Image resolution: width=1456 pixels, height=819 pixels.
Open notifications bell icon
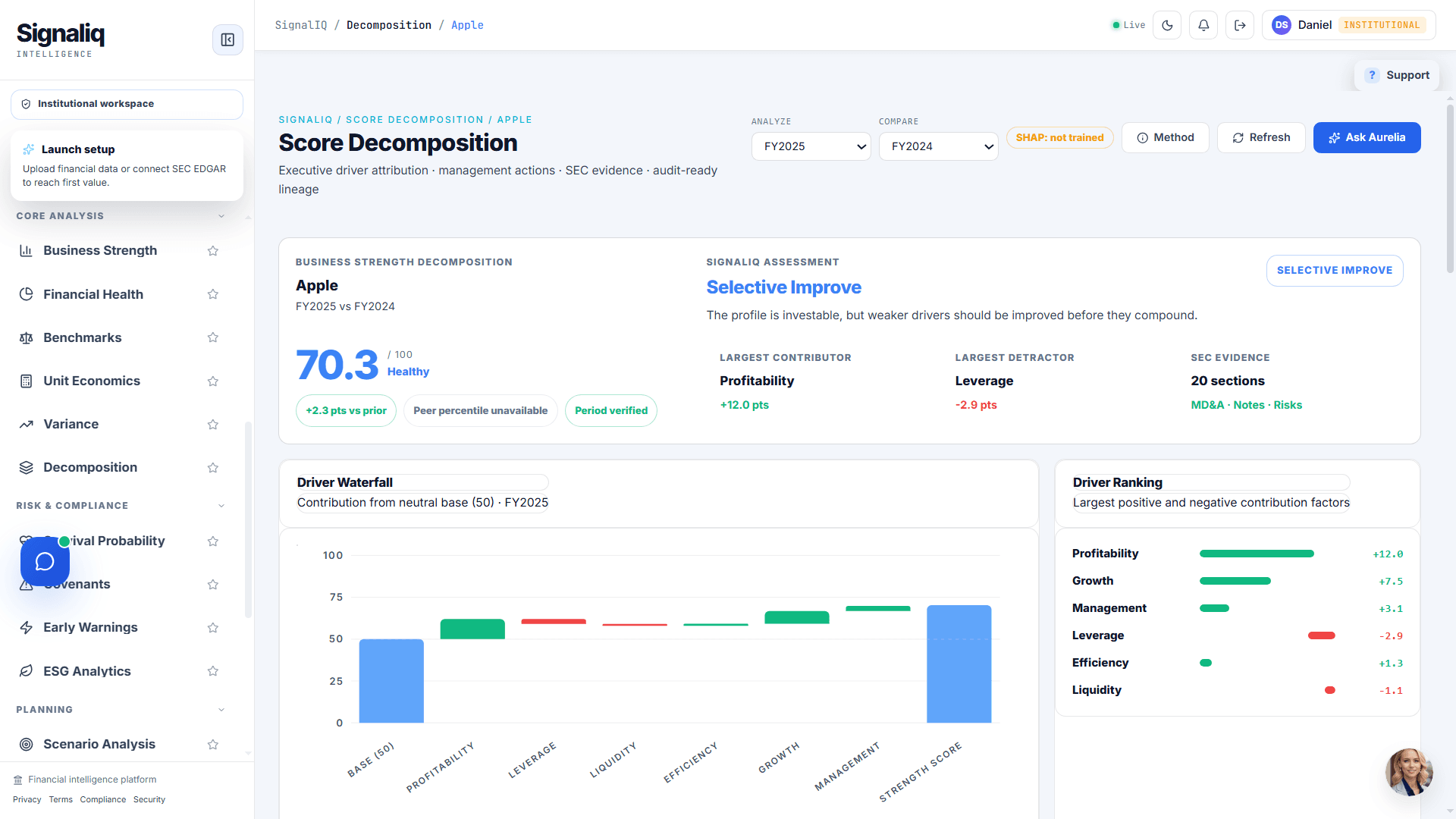tap(1203, 25)
